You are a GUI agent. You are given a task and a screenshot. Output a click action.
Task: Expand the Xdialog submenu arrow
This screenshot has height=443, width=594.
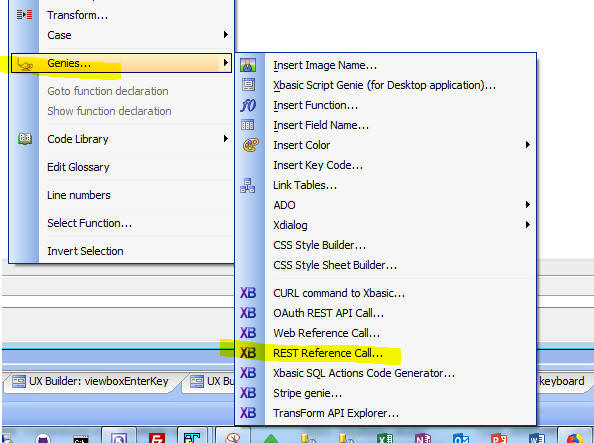527,225
